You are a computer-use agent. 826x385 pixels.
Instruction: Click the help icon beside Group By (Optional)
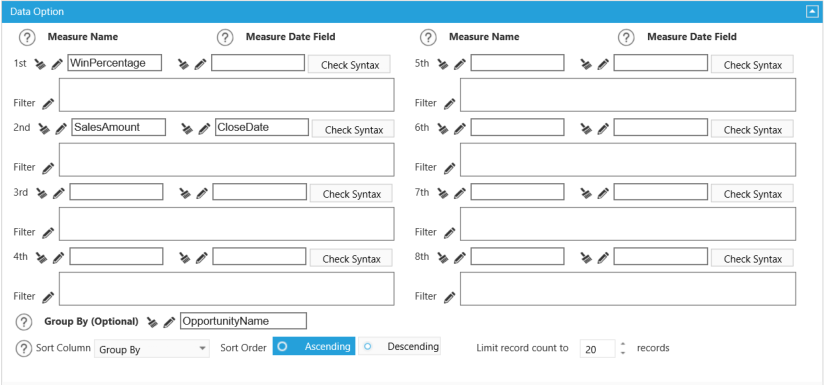(x=24, y=321)
